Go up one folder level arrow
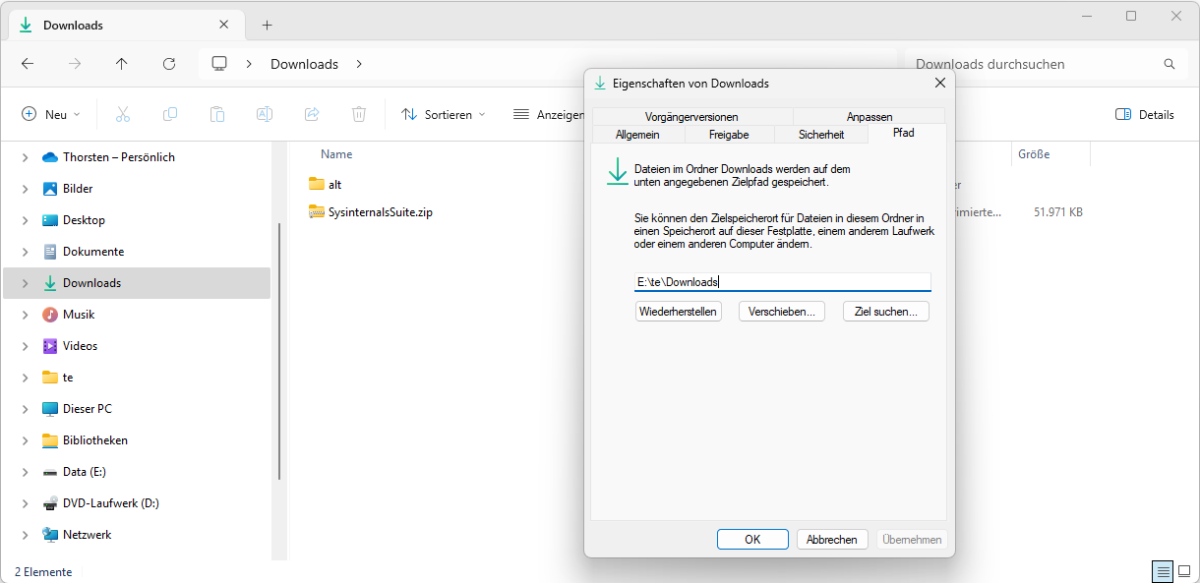This screenshot has height=583, width=1200. [122, 64]
